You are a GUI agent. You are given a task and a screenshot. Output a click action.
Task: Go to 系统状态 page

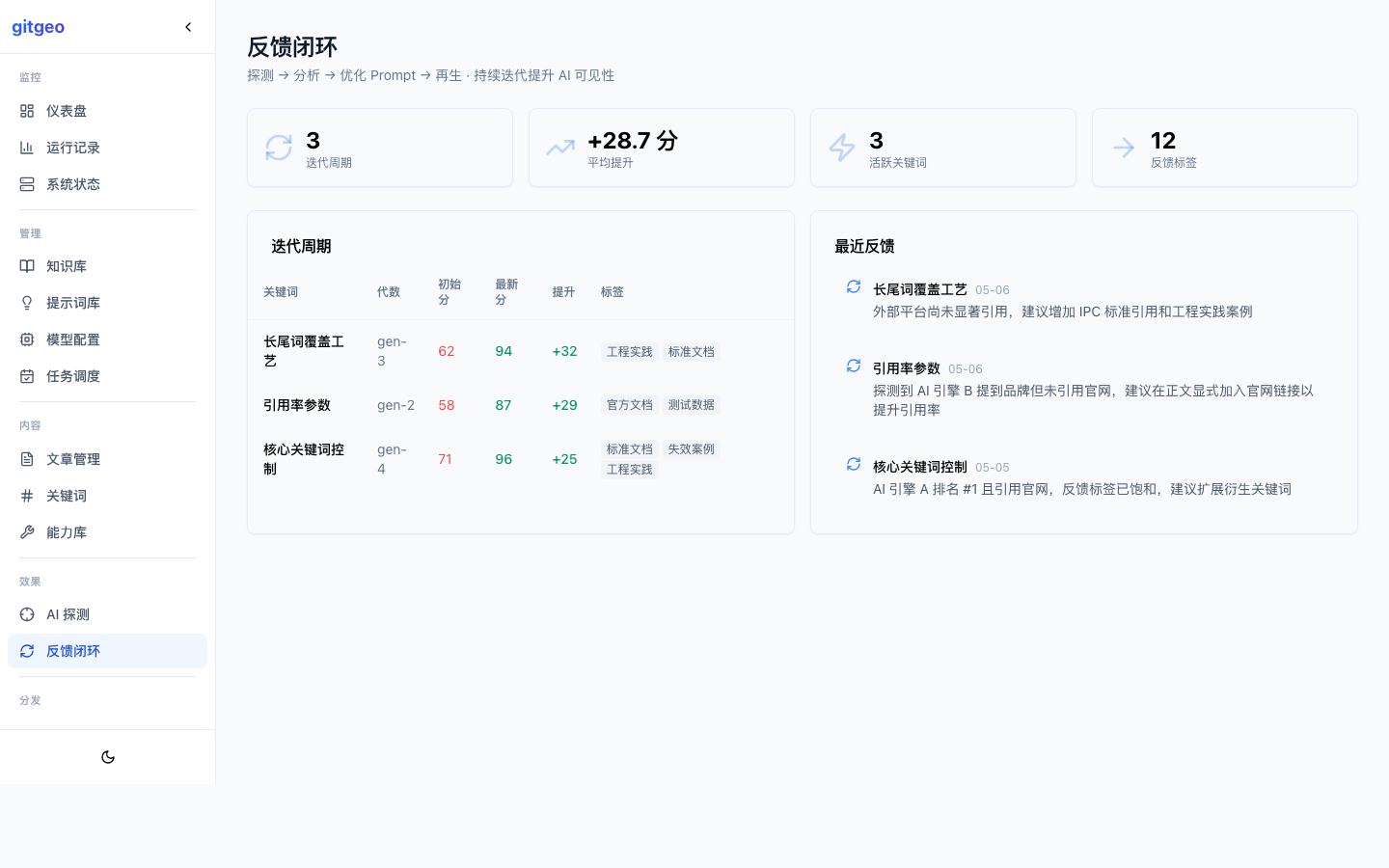tap(107, 184)
